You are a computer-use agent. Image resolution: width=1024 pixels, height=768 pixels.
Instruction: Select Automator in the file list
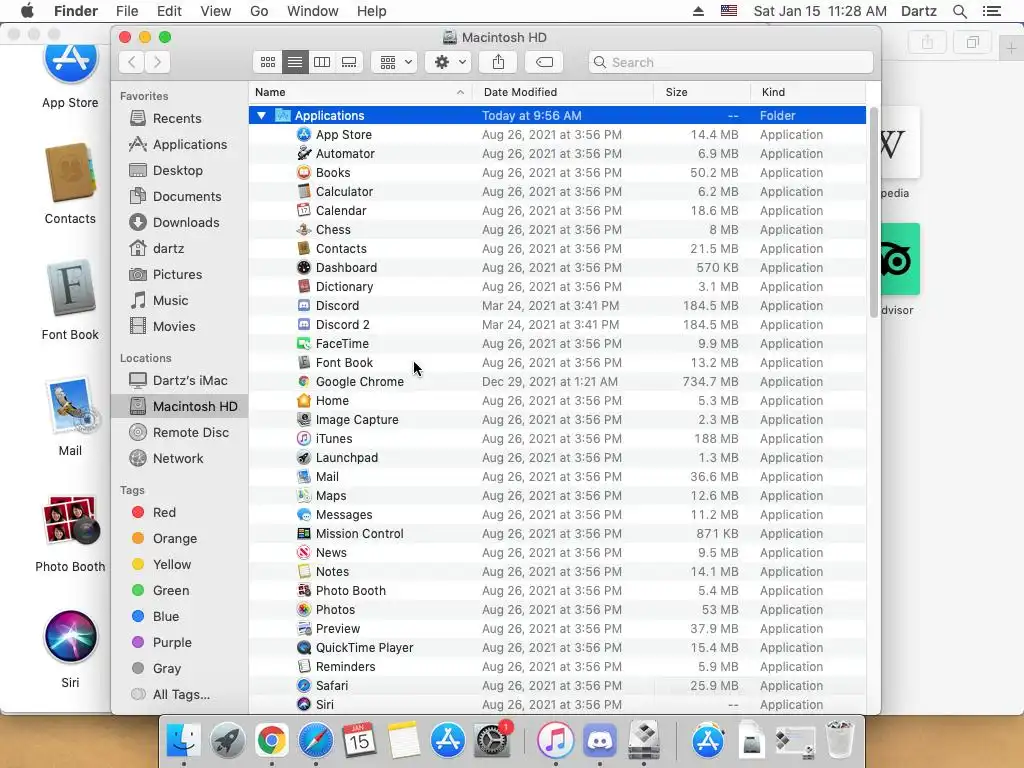(x=558, y=153)
